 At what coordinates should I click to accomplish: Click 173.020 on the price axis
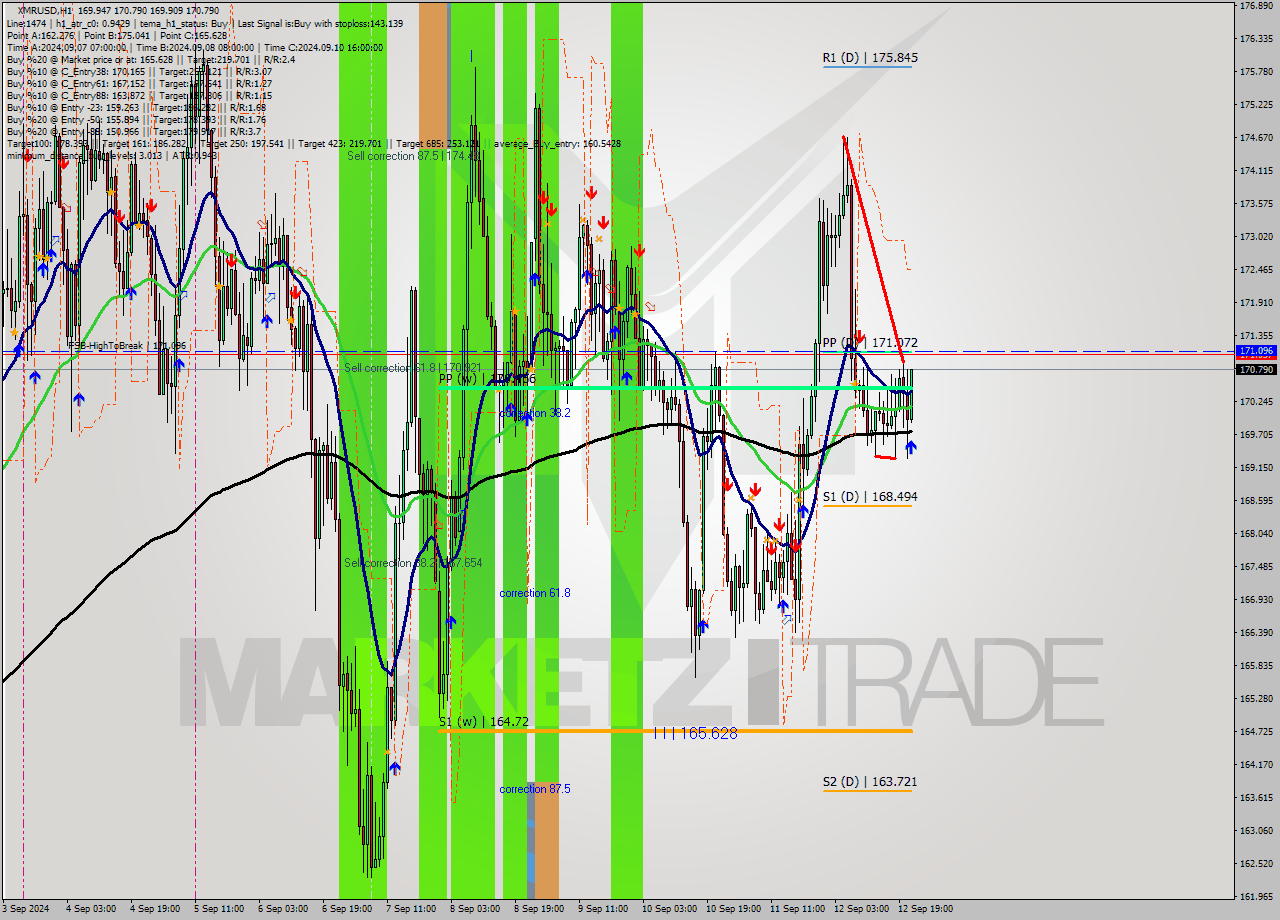(x=1256, y=237)
